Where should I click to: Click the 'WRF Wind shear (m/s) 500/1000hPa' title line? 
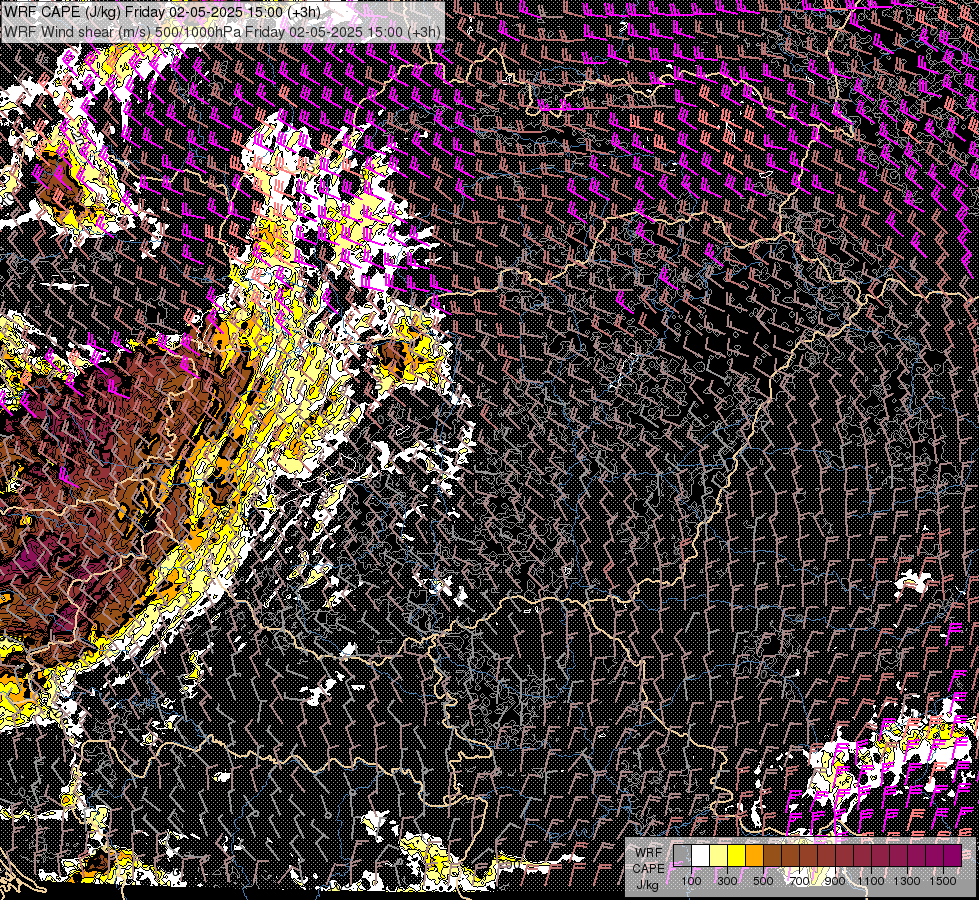coord(222,32)
